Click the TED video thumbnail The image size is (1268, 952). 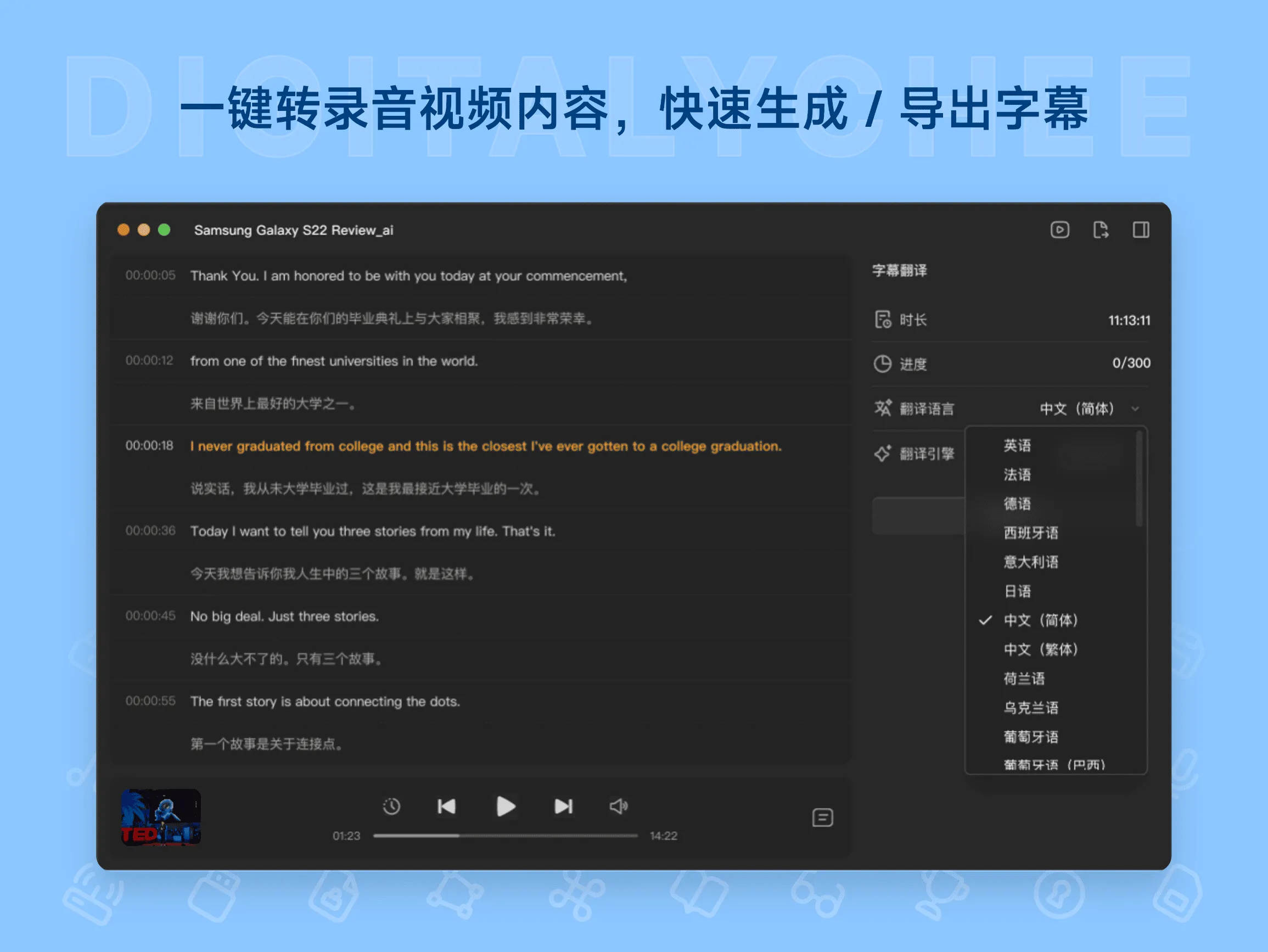point(161,817)
